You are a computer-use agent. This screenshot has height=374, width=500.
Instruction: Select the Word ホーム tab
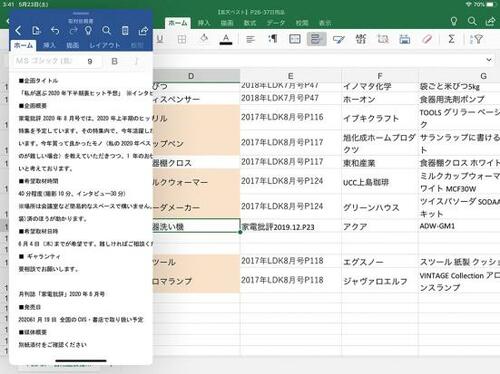click(23, 45)
